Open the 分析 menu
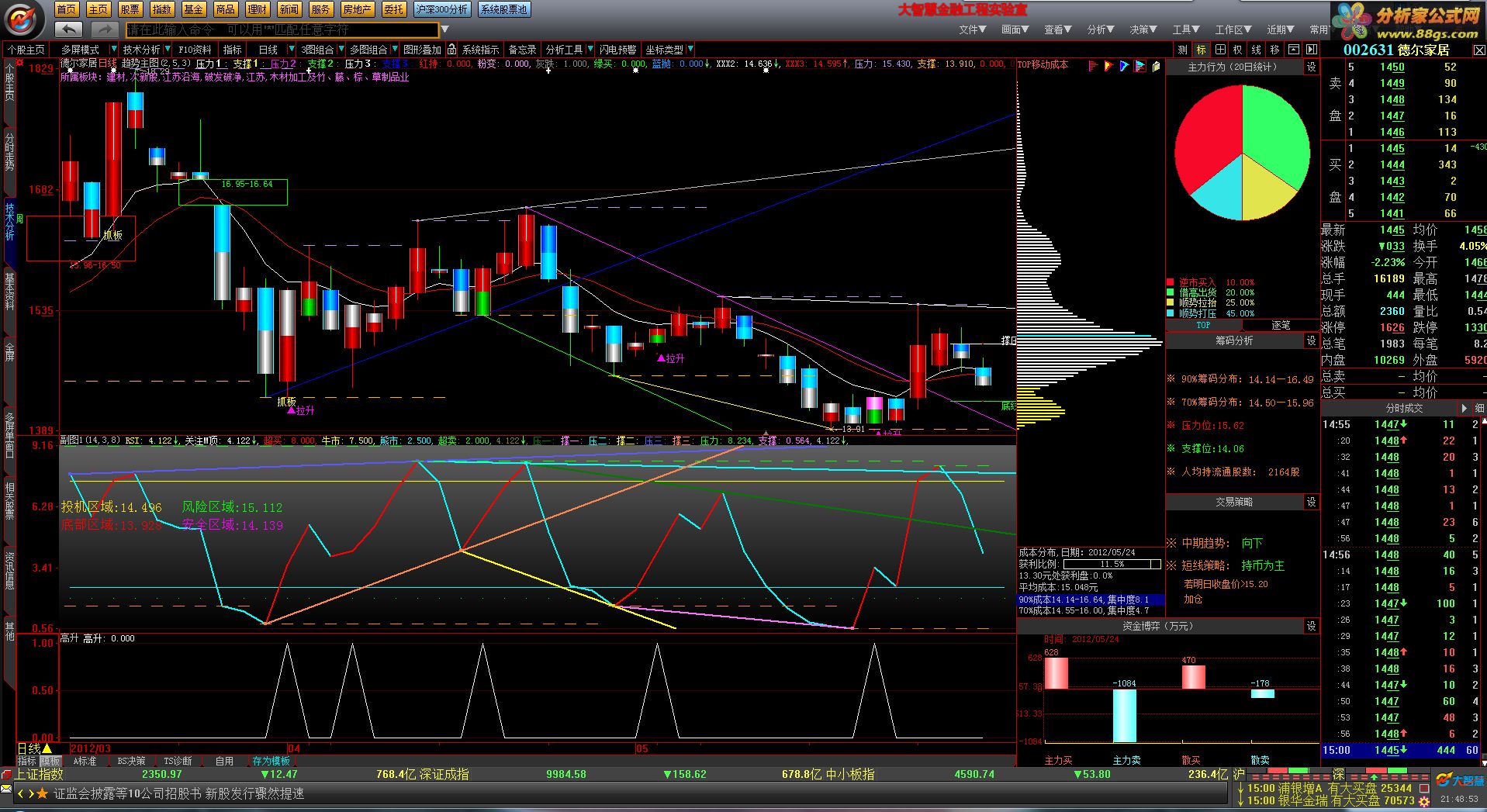Image resolution: width=1487 pixels, height=812 pixels. click(1101, 29)
